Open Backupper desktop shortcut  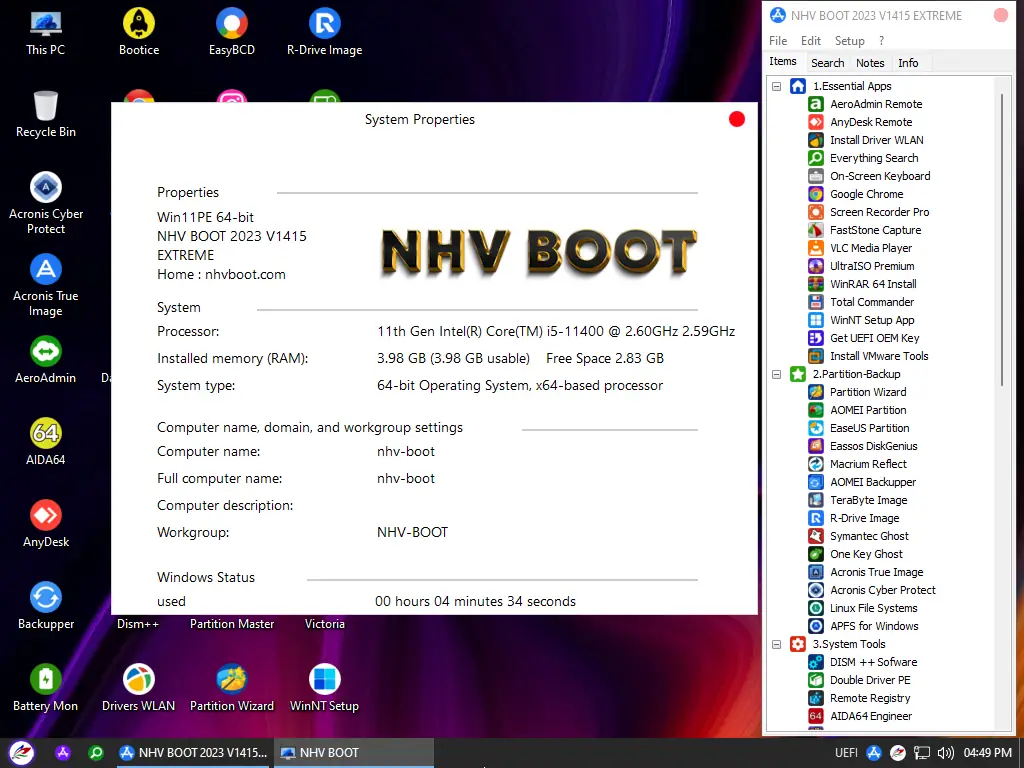46,606
